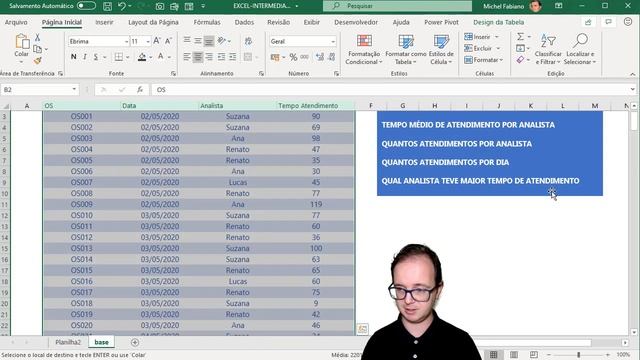Expand the formula bar

pyautogui.click(x=632, y=89)
